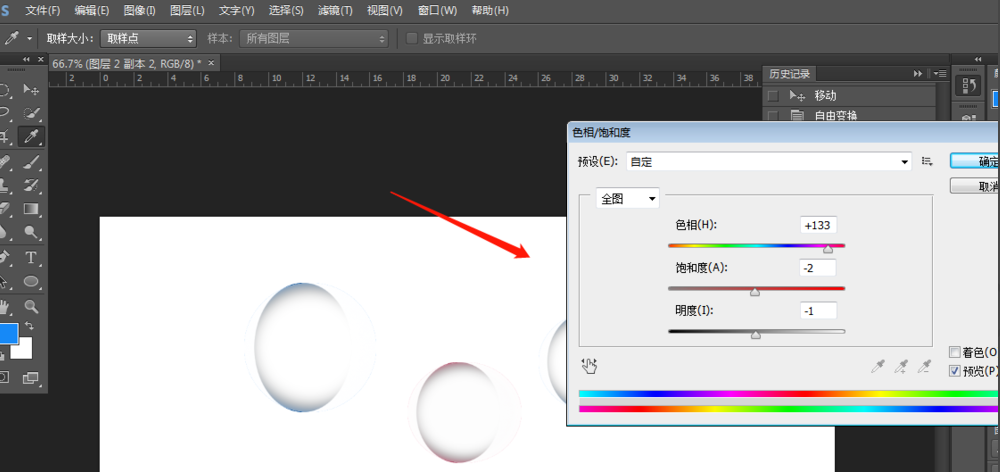Swap foreground and background colors

[x=29, y=327]
